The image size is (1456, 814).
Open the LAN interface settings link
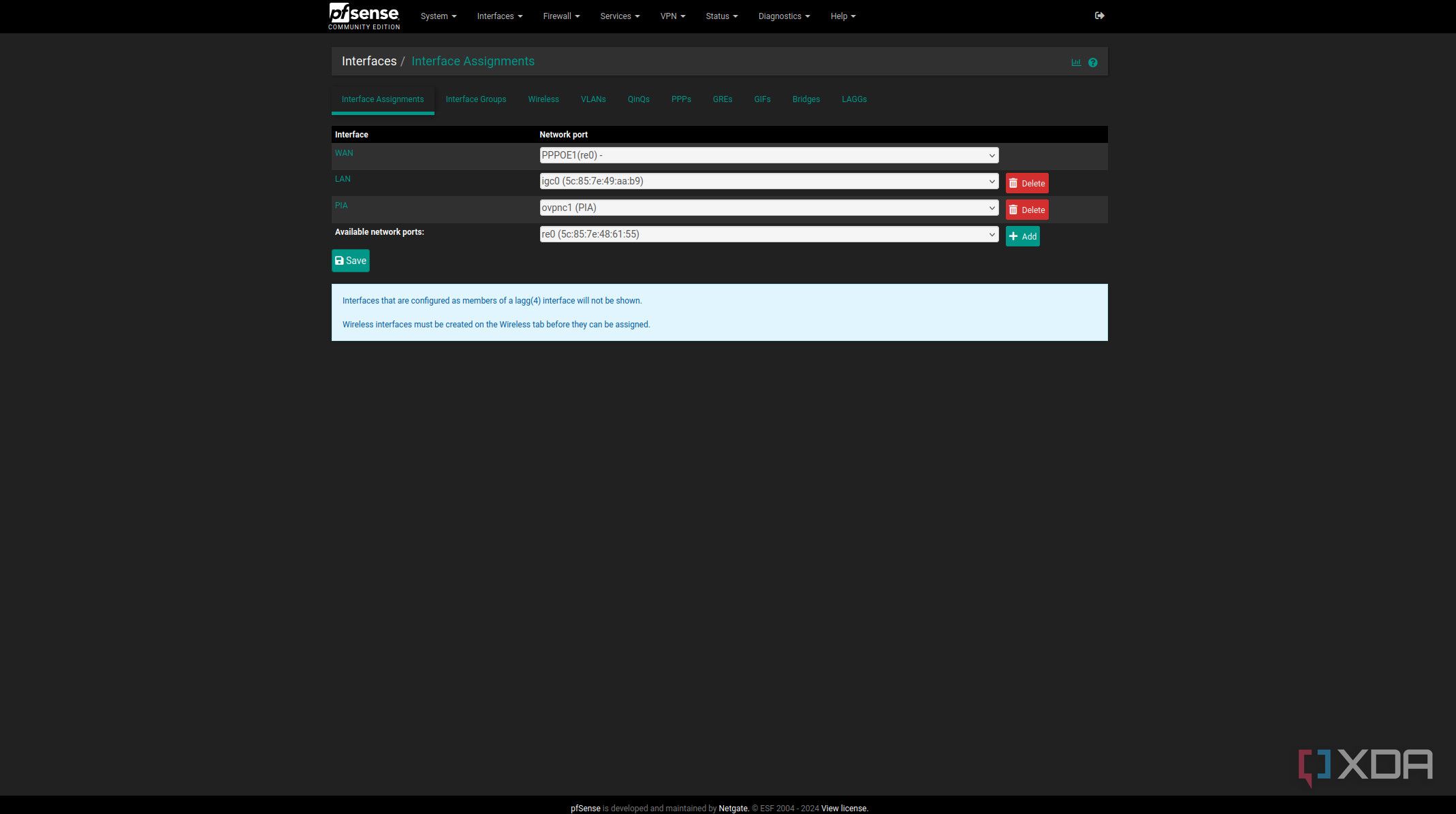click(343, 179)
